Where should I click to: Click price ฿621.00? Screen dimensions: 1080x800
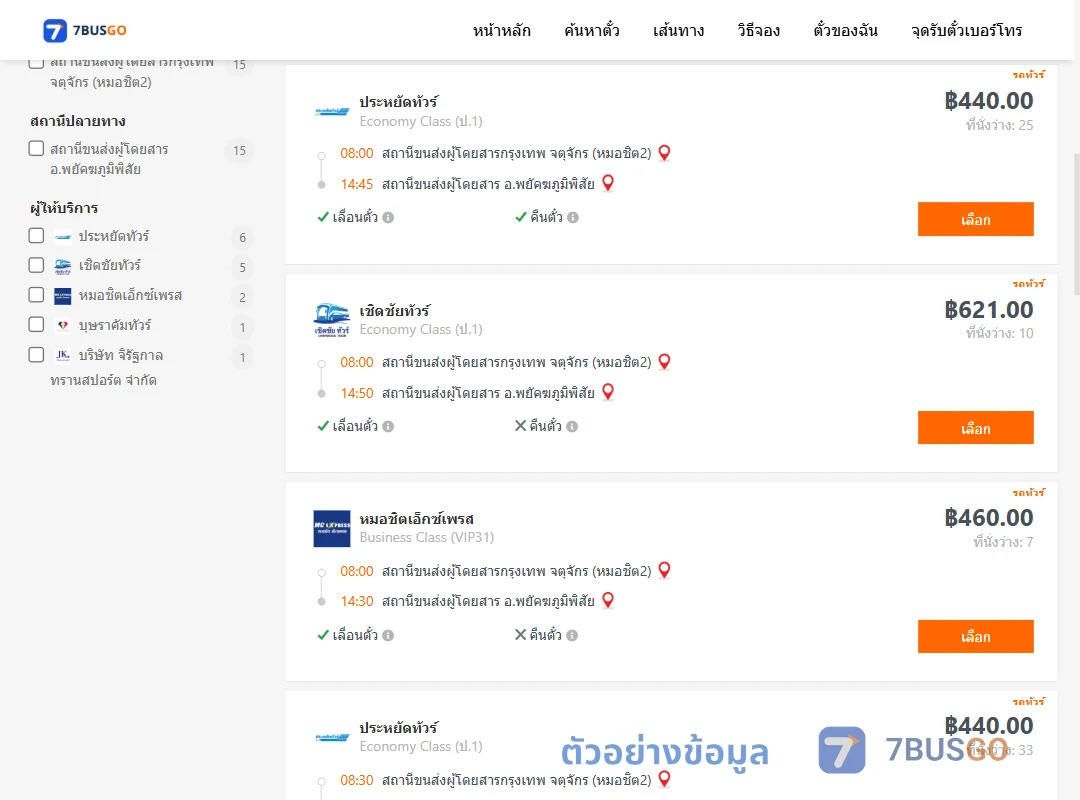click(988, 309)
